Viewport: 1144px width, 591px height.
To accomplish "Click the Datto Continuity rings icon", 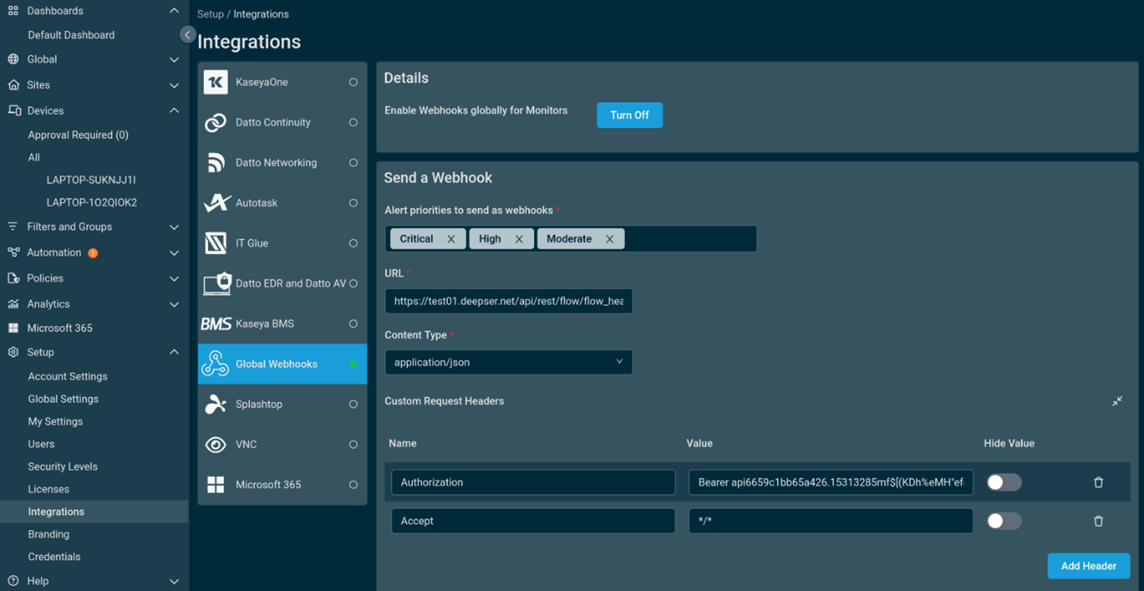I will click(x=215, y=123).
